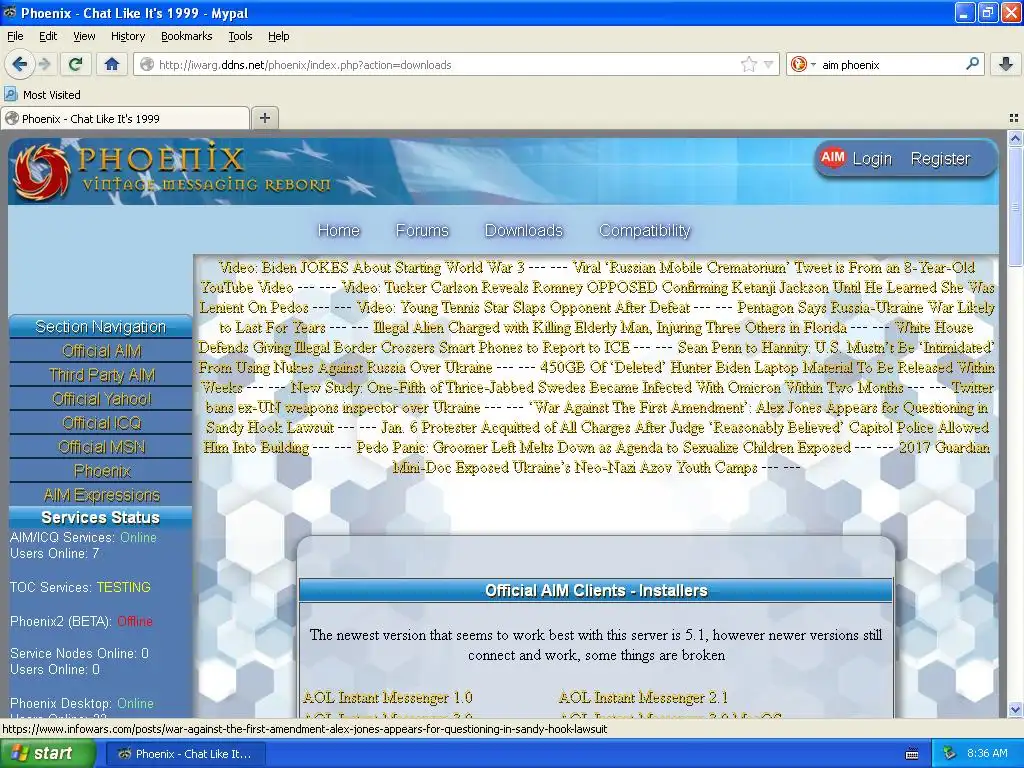Open 'Biden JOKES About Starting World War 3' headline

click(x=372, y=267)
